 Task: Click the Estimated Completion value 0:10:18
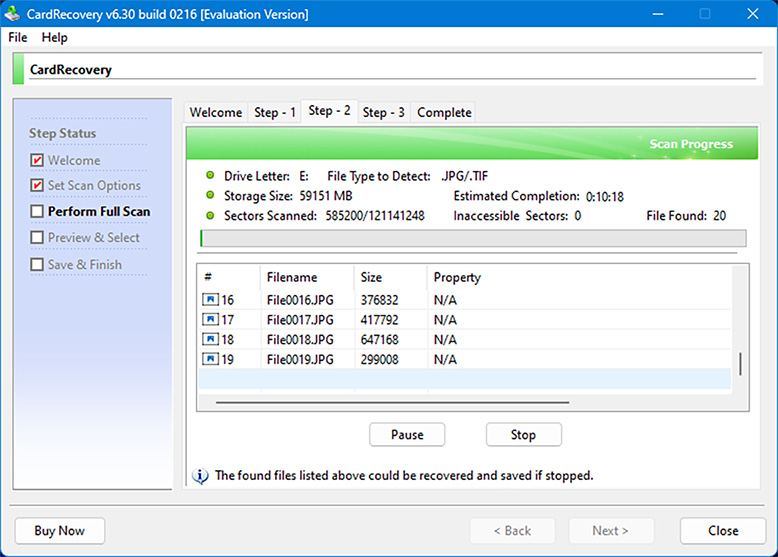point(604,197)
